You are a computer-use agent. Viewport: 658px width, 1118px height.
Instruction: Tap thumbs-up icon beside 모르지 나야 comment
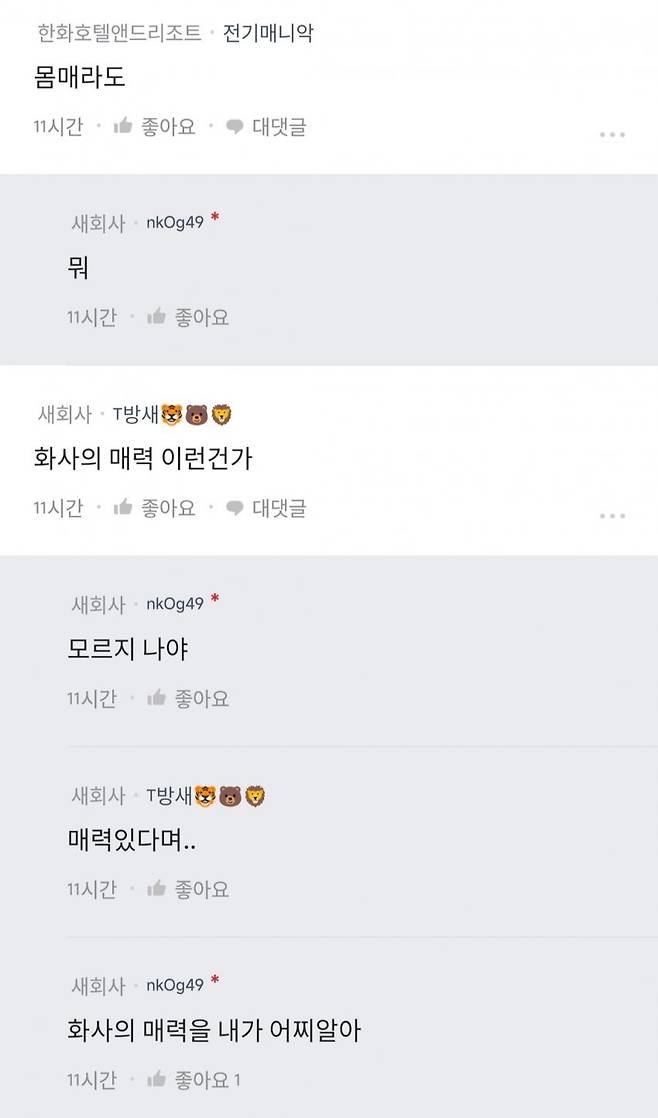coord(159,697)
